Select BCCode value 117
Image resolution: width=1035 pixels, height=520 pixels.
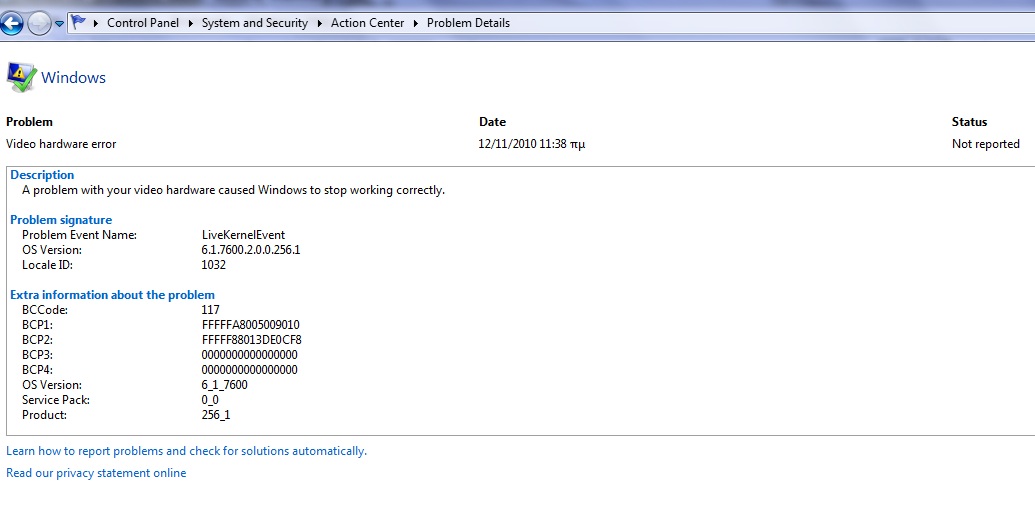pyautogui.click(x=211, y=309)
